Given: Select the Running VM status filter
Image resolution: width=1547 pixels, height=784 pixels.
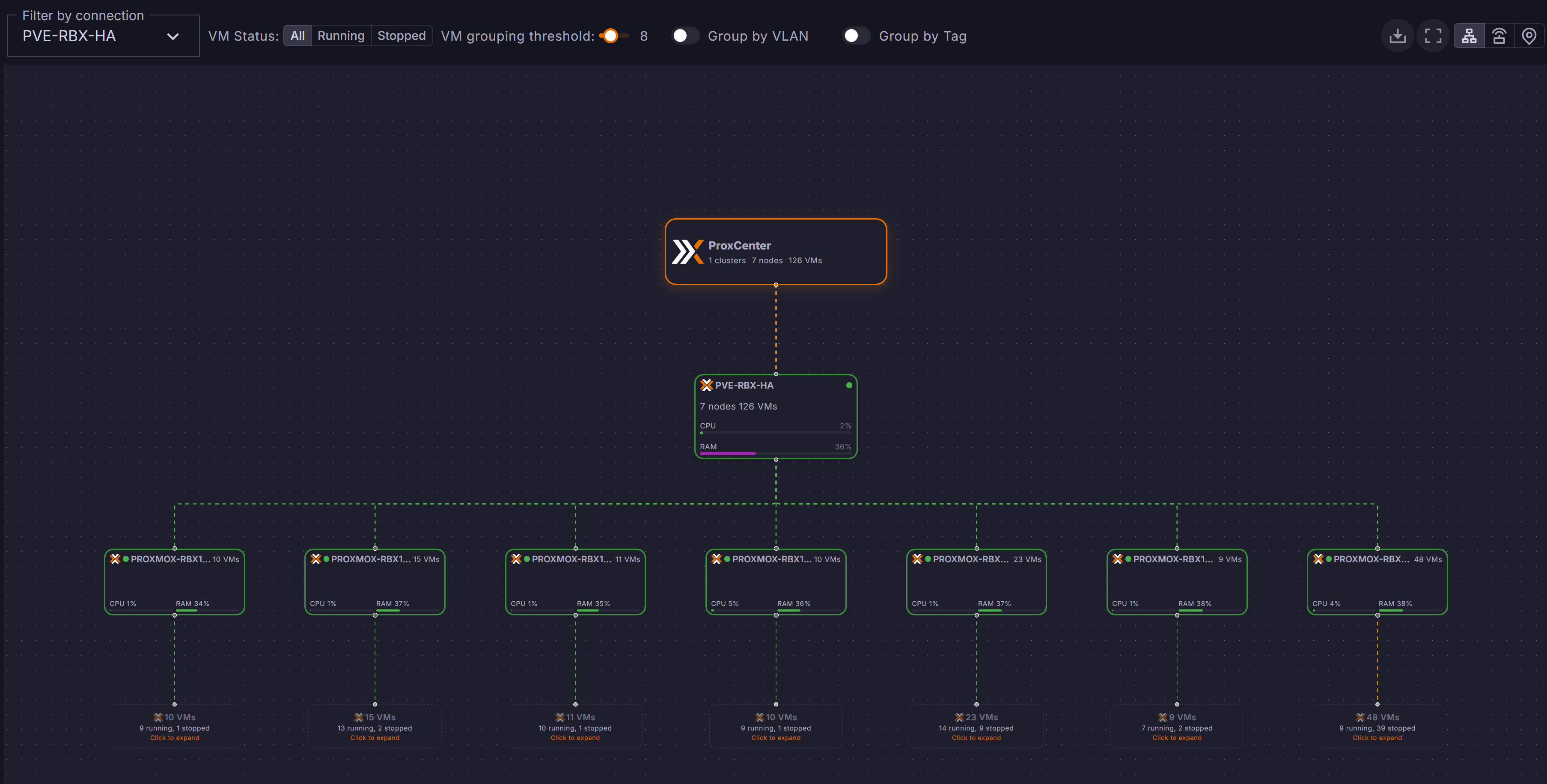Looking at the screenshot, I should click(340, 36).
